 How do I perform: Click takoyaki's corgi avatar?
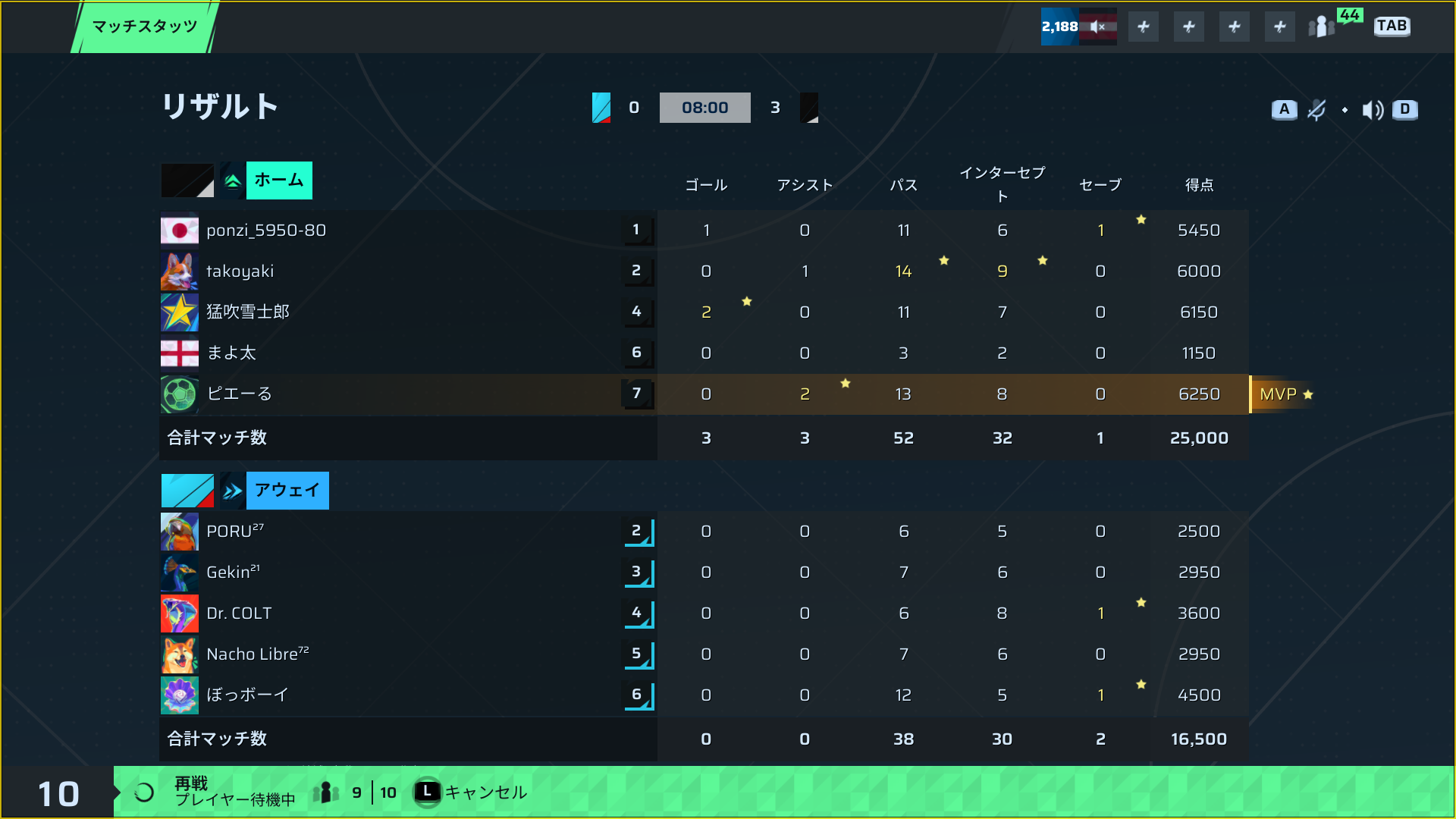click(180, 271)
